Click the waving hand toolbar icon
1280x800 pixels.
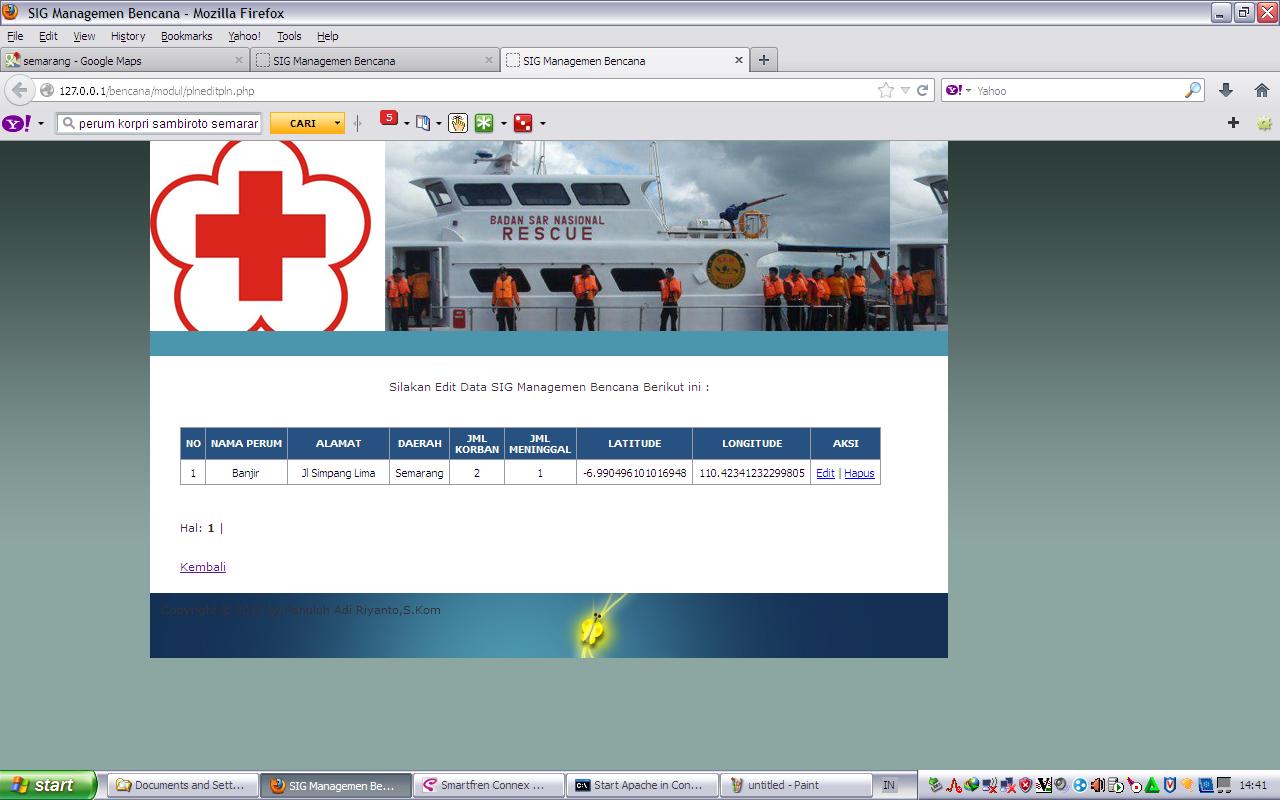click(457, 123)
